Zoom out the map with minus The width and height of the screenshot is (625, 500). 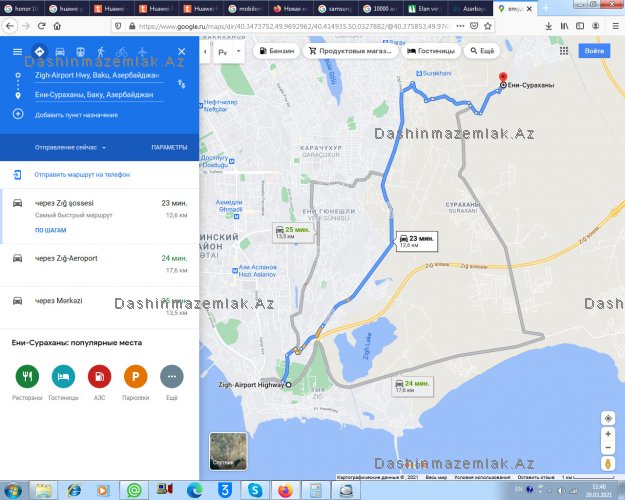coord(608,448)
